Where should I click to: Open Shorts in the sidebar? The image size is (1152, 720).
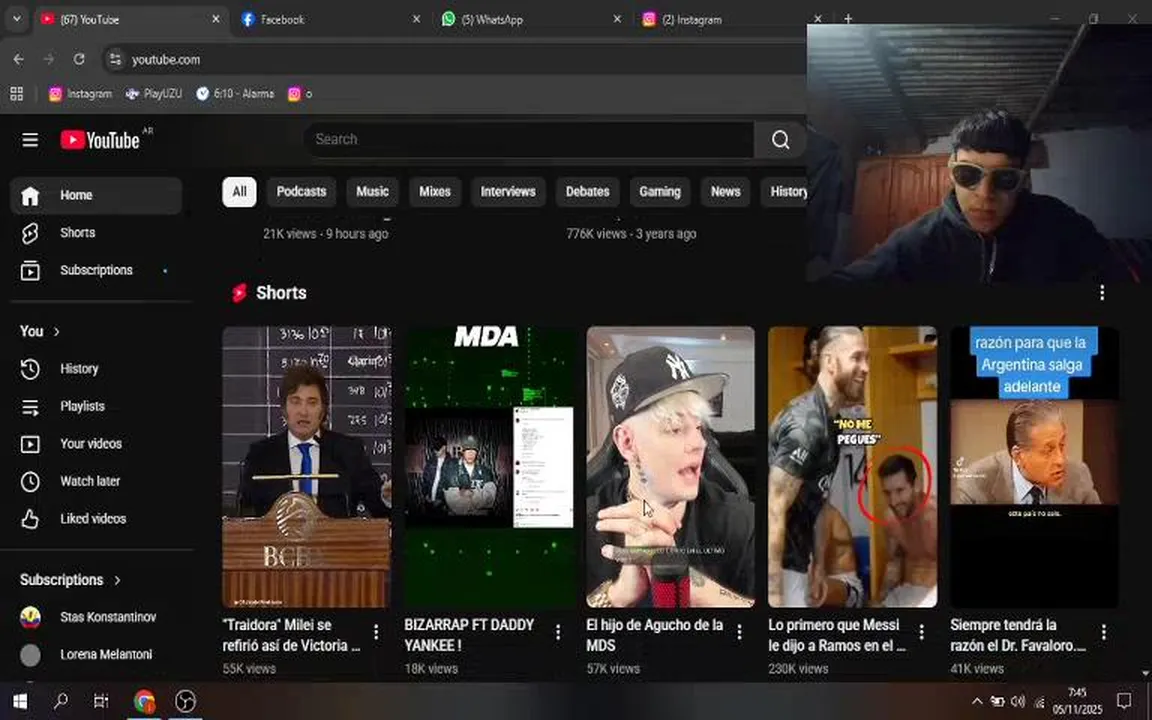click(x=96, y=233)
